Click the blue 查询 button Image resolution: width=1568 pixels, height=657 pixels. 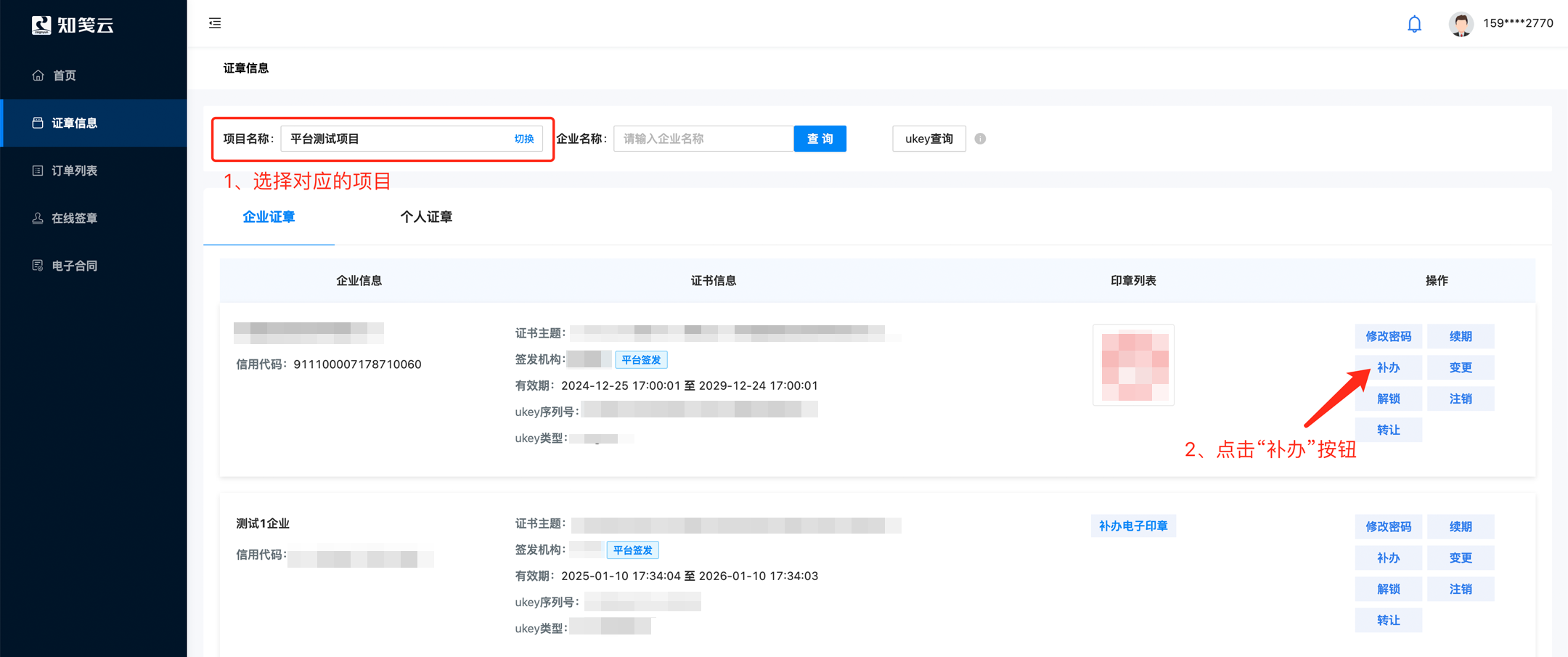pyautogui.click(x=820, y=139)
